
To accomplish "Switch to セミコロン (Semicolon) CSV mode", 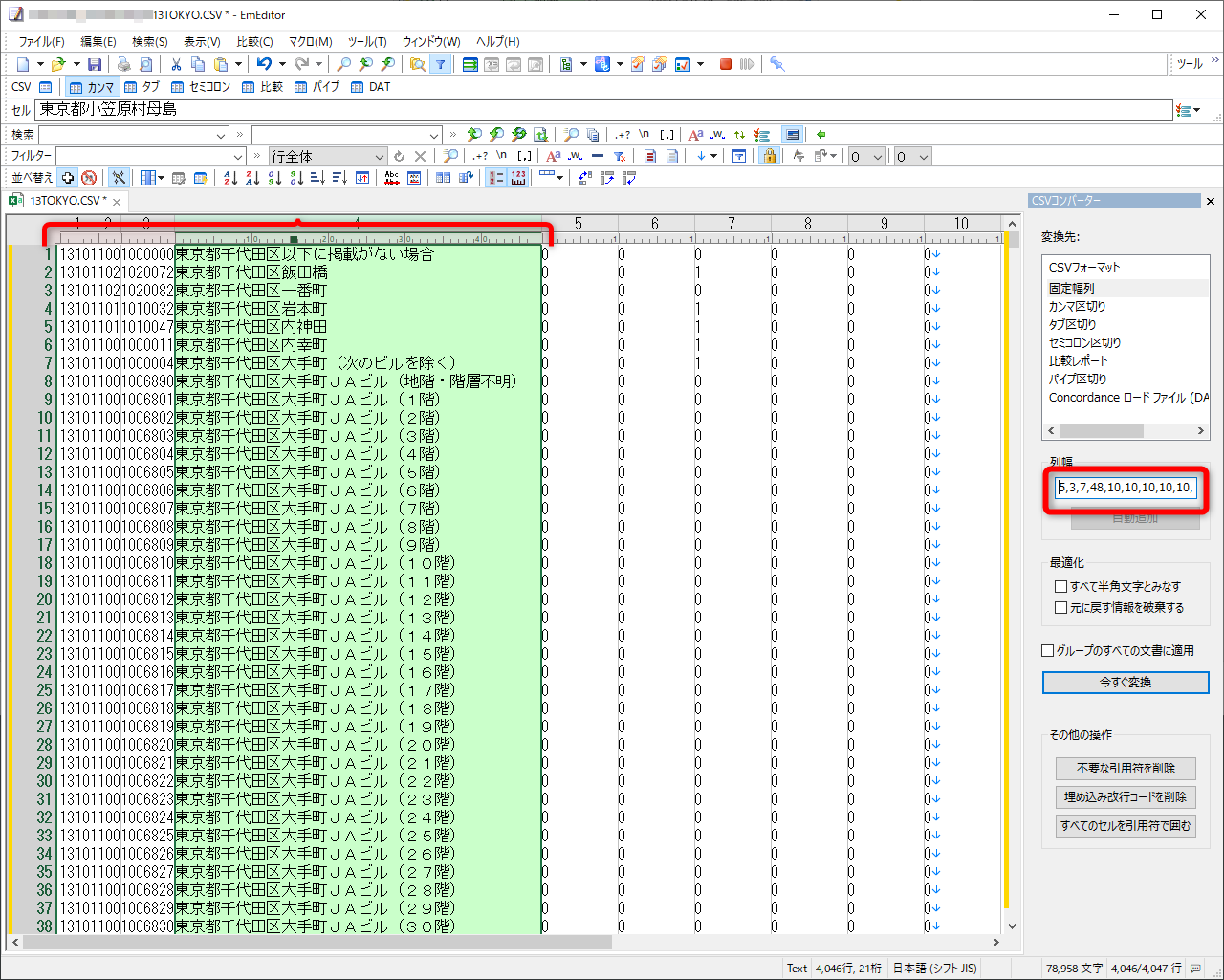I will [201, 87].
